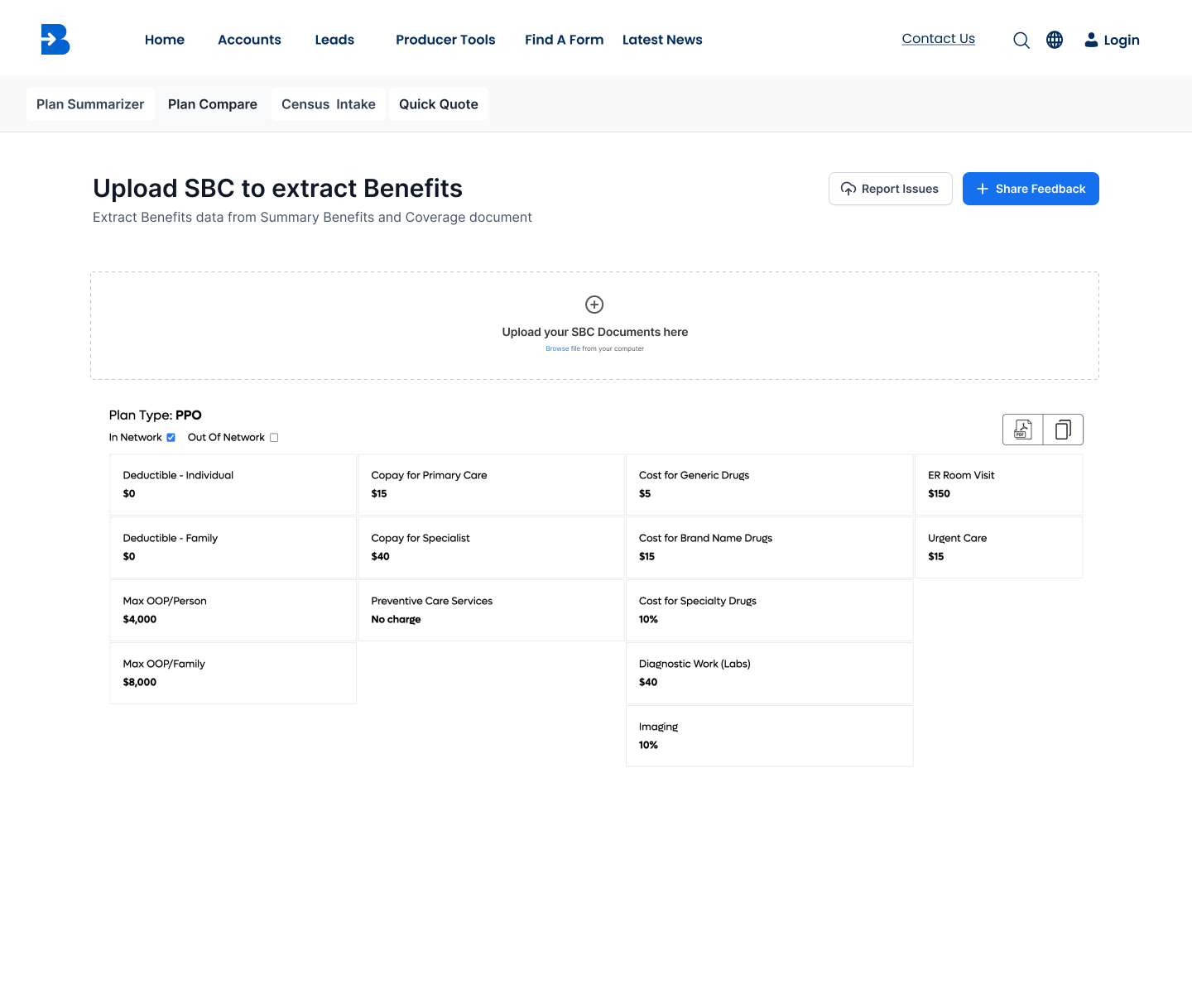Click the Plan Type: PPO label
The height and width of the screenshot is (1008, 1192).
coord(156,415)
